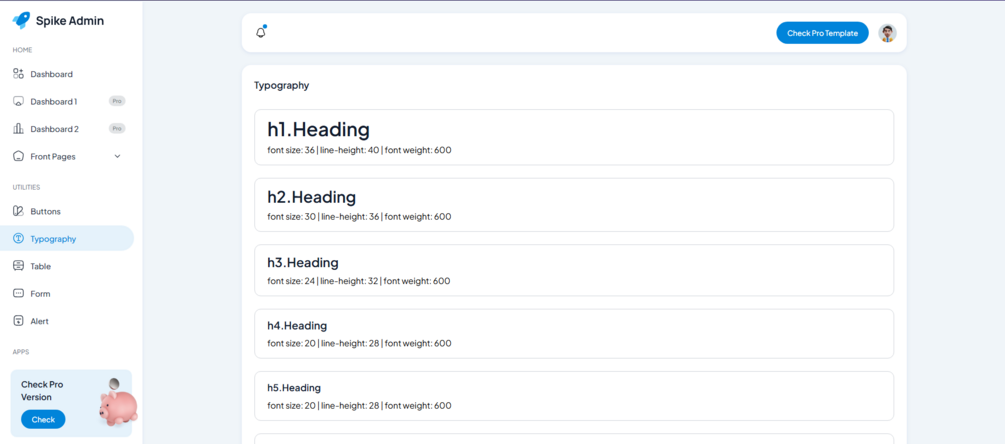Click 'font size: 30' description line
This screenshot has height=444, width=1005.
[x=359, y=217]
